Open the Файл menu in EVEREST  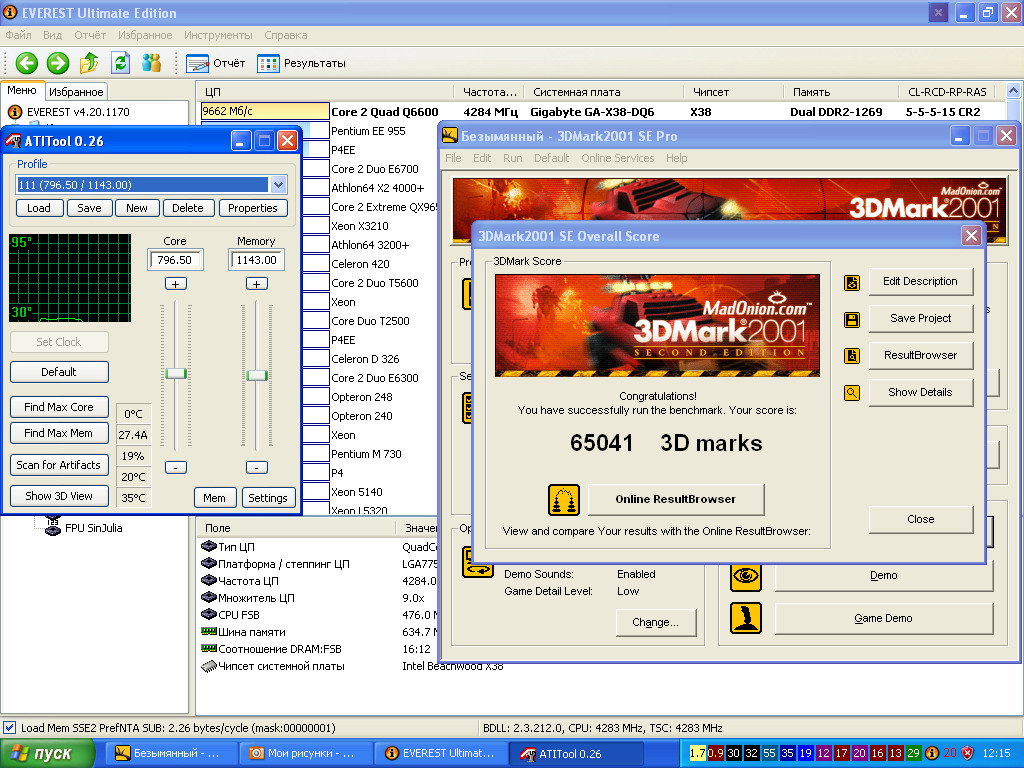pyautogui.click(x=18, y=35)
